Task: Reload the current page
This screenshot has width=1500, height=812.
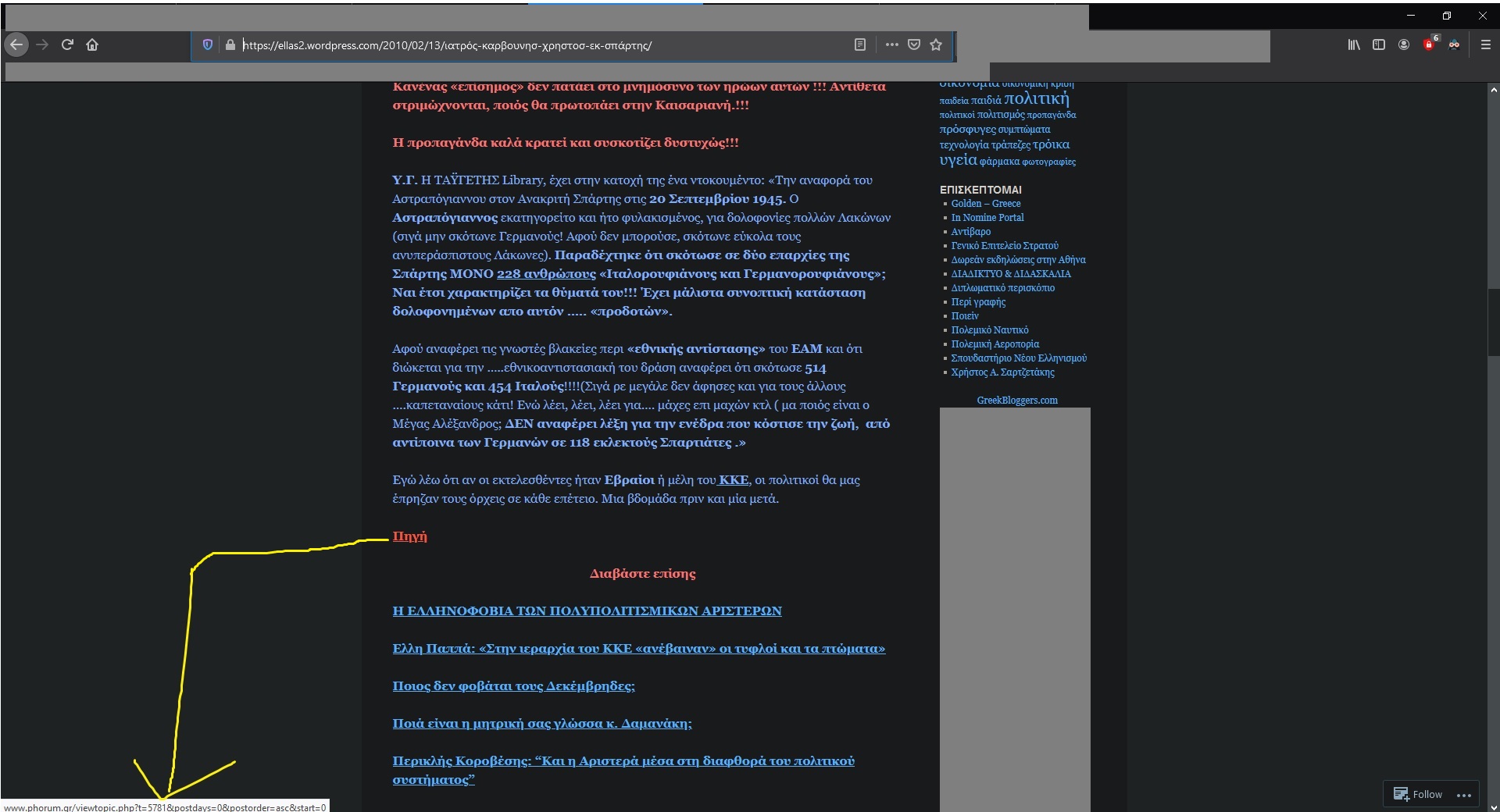Action: point(67,45)
